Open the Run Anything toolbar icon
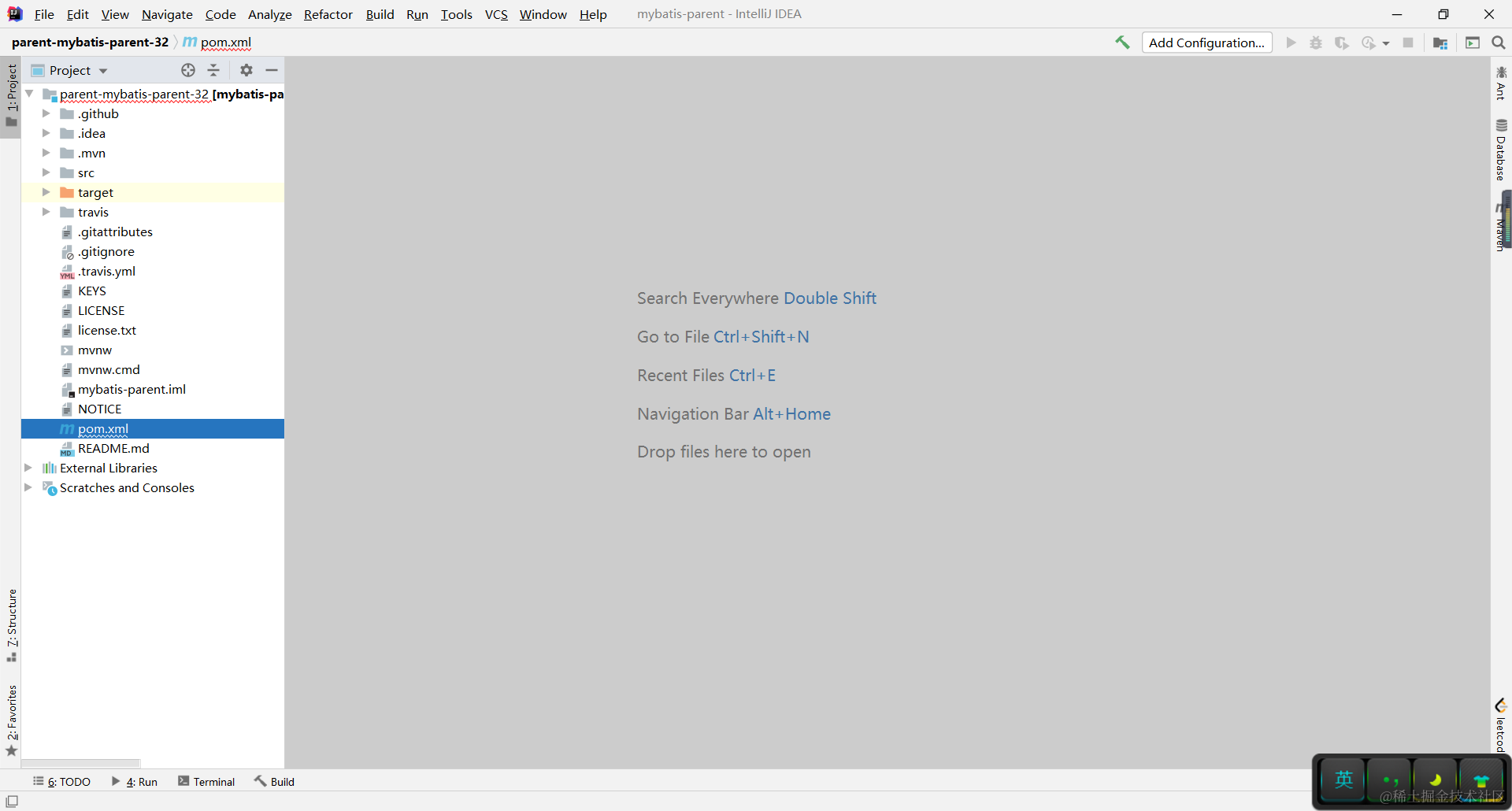 tap(1473, 43)
